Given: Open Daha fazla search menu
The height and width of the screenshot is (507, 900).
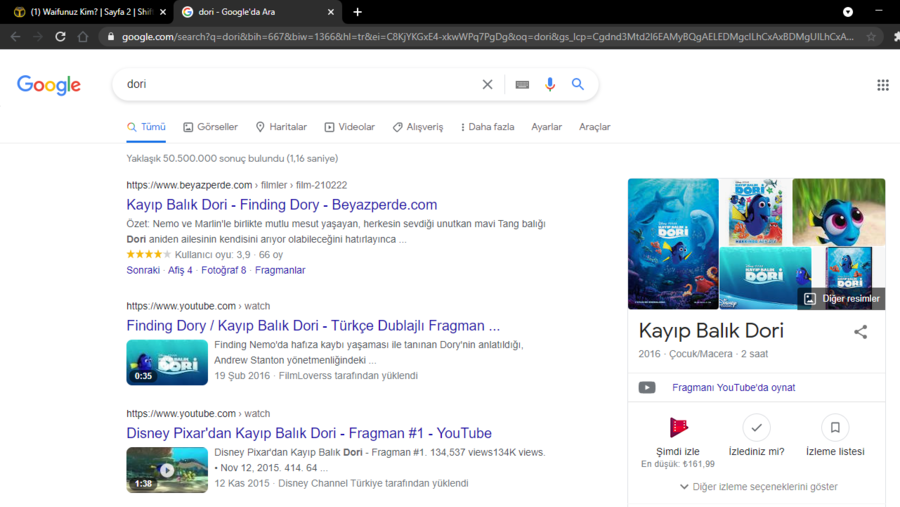Looking at the screenshot, I should coord(487,127).
